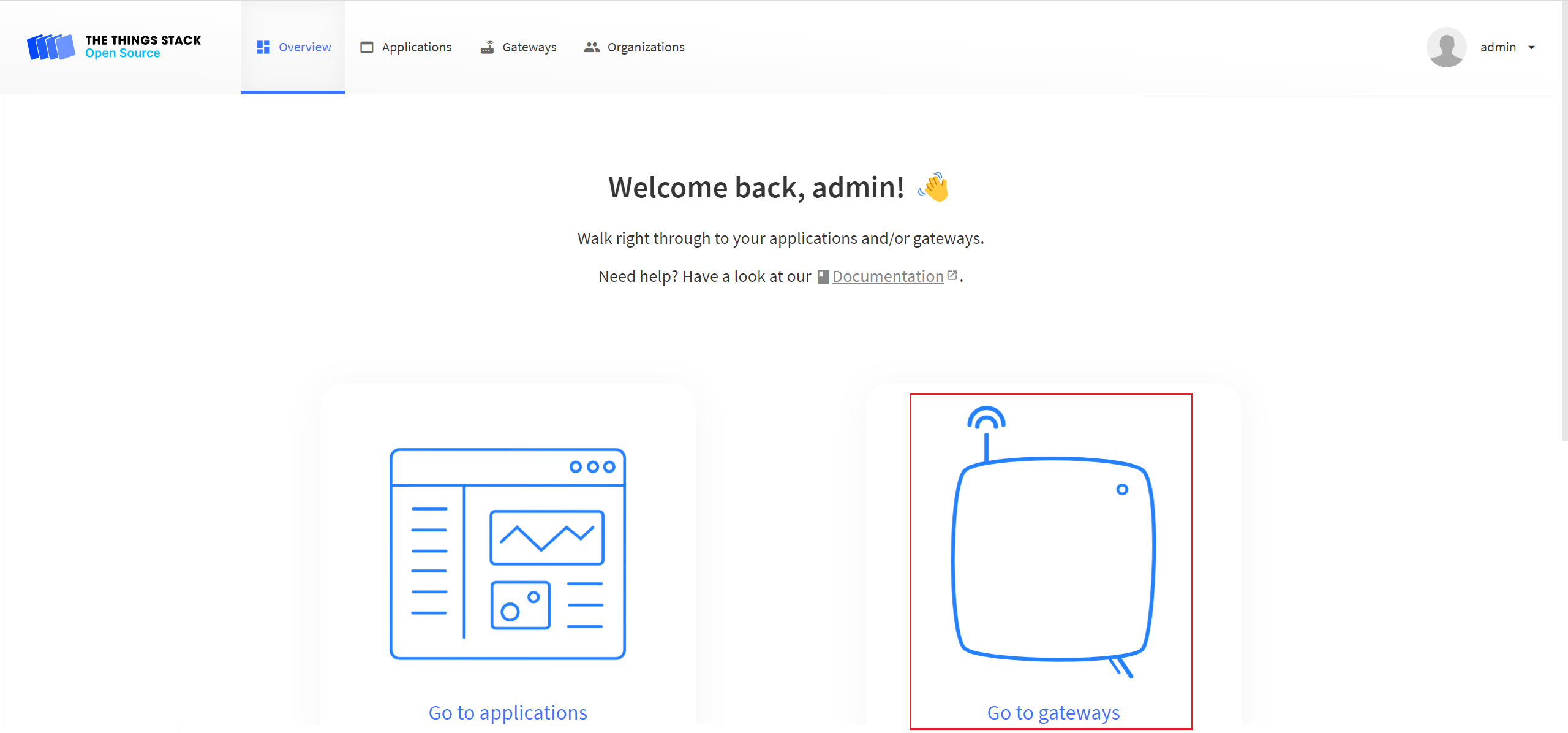
Task: Click the Overview grid icon
Action: pyautogui.click(x=263, y=47)
